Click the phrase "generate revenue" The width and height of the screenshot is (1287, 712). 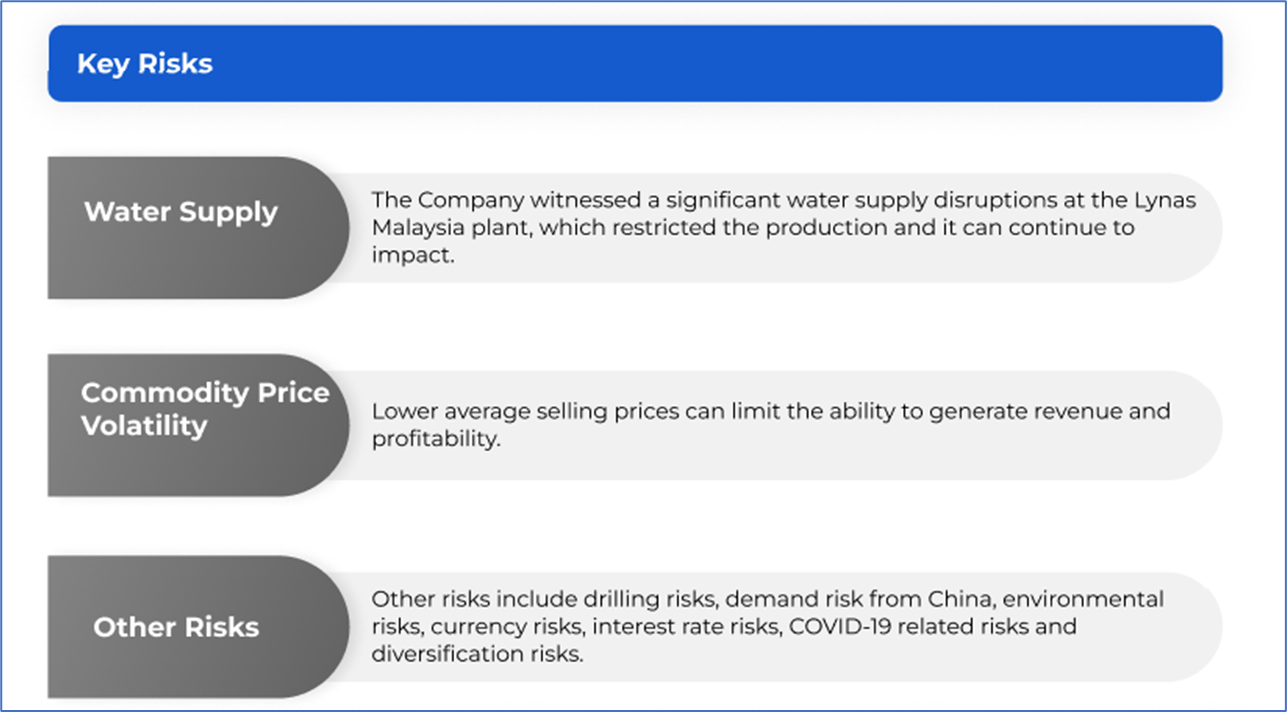(1017, 411)
